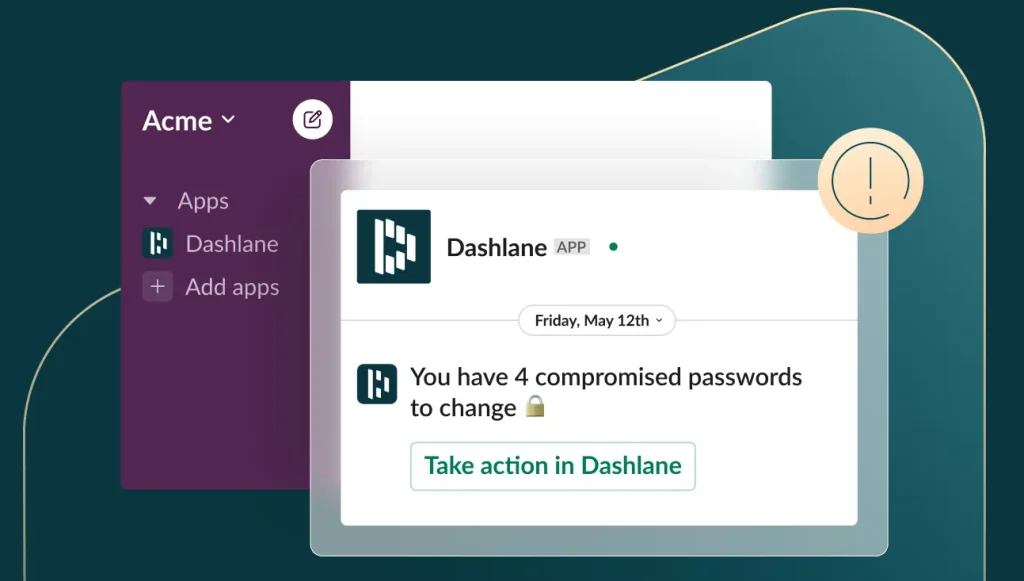Click the Dashlane avatar beside the message
The width and height of the screenshot is (1024, 581).
pyautogui.click(x=377, y=384)
